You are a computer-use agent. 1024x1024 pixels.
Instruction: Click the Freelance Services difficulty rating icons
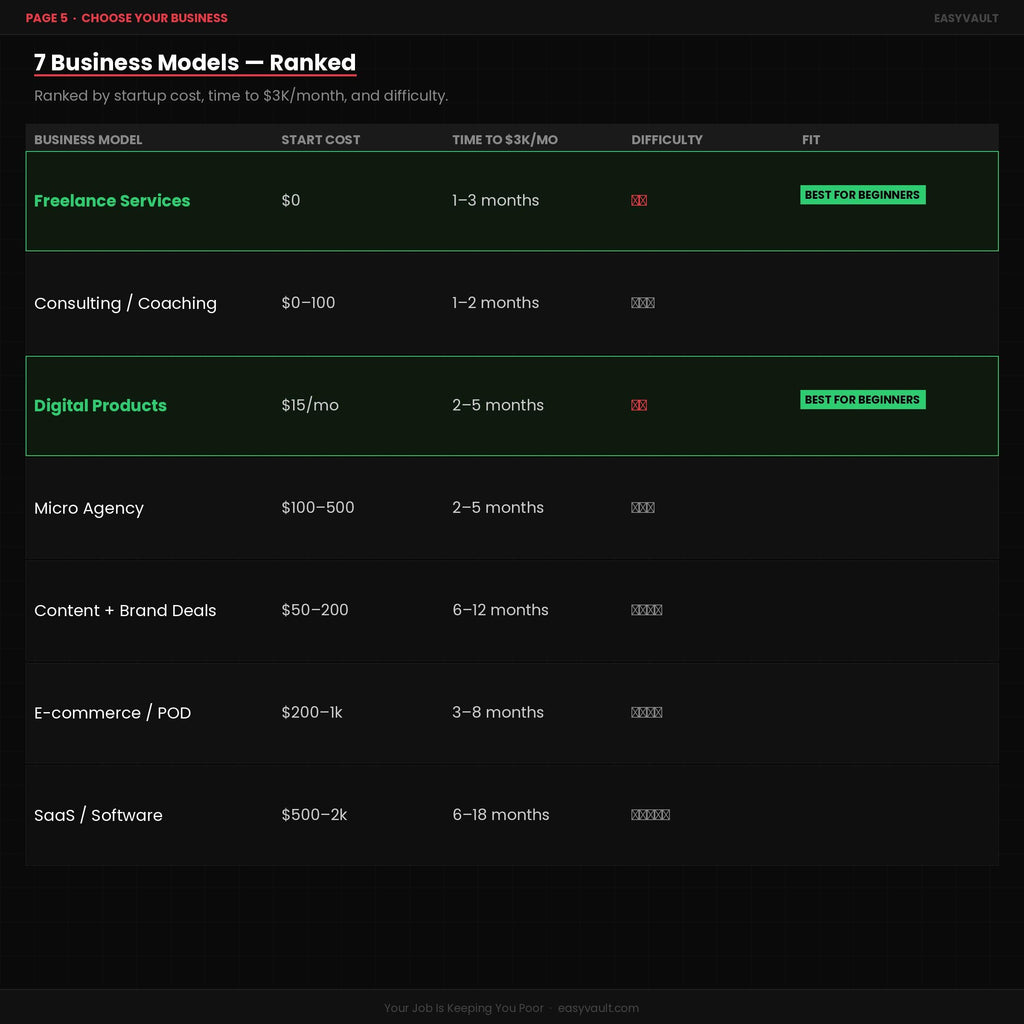pyautogui.click(x=639, y=200)
